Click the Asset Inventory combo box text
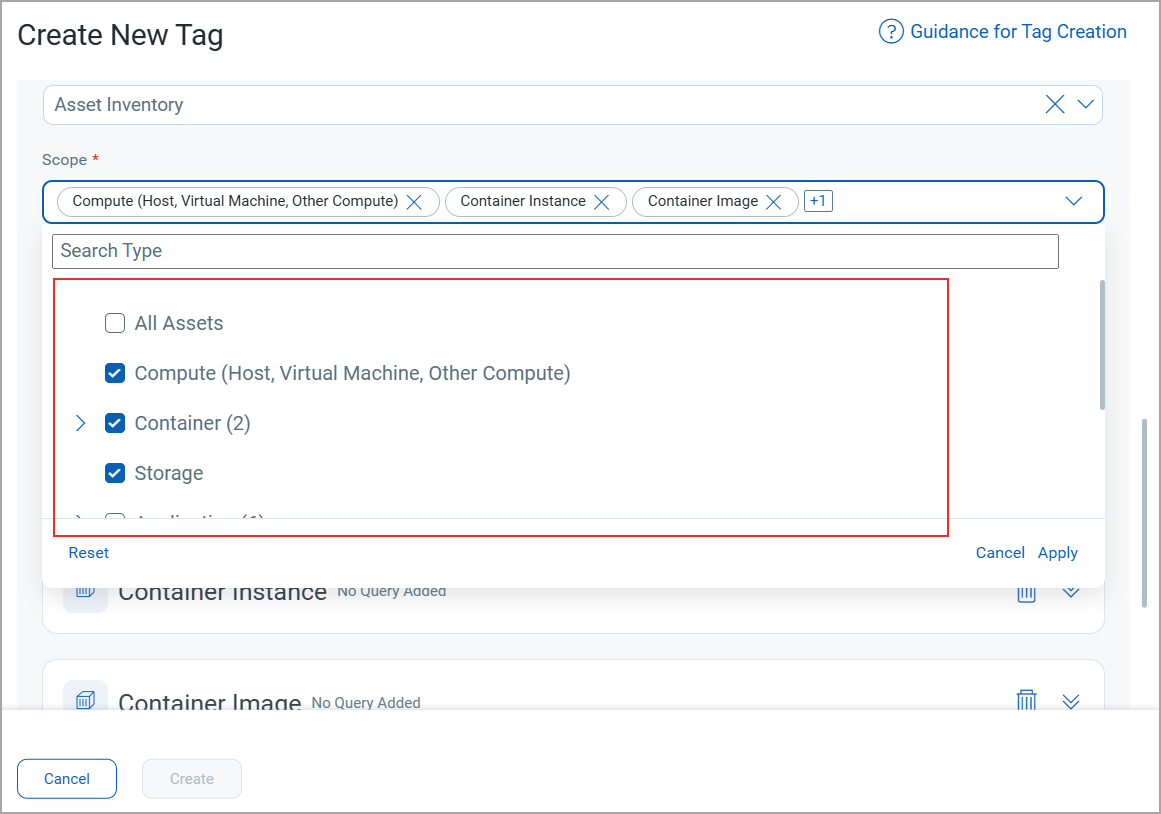The image size is (1161, 814). click(119, 104)
